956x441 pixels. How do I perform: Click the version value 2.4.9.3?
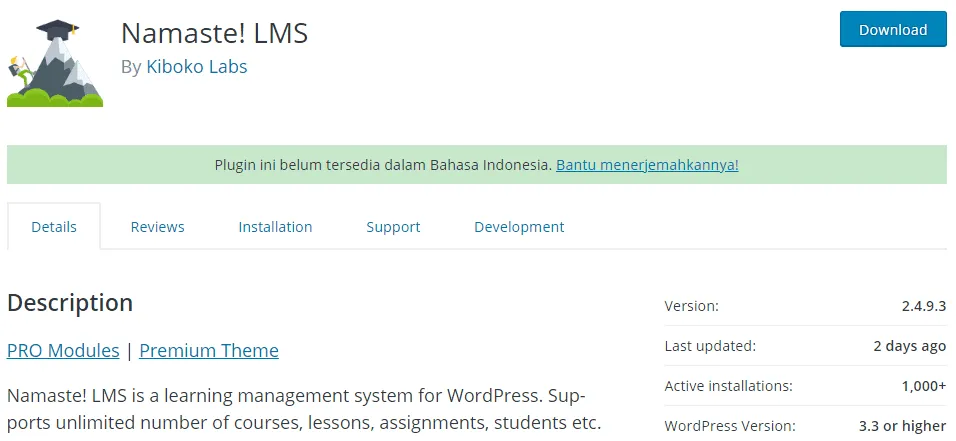click(x=924, y=306)
